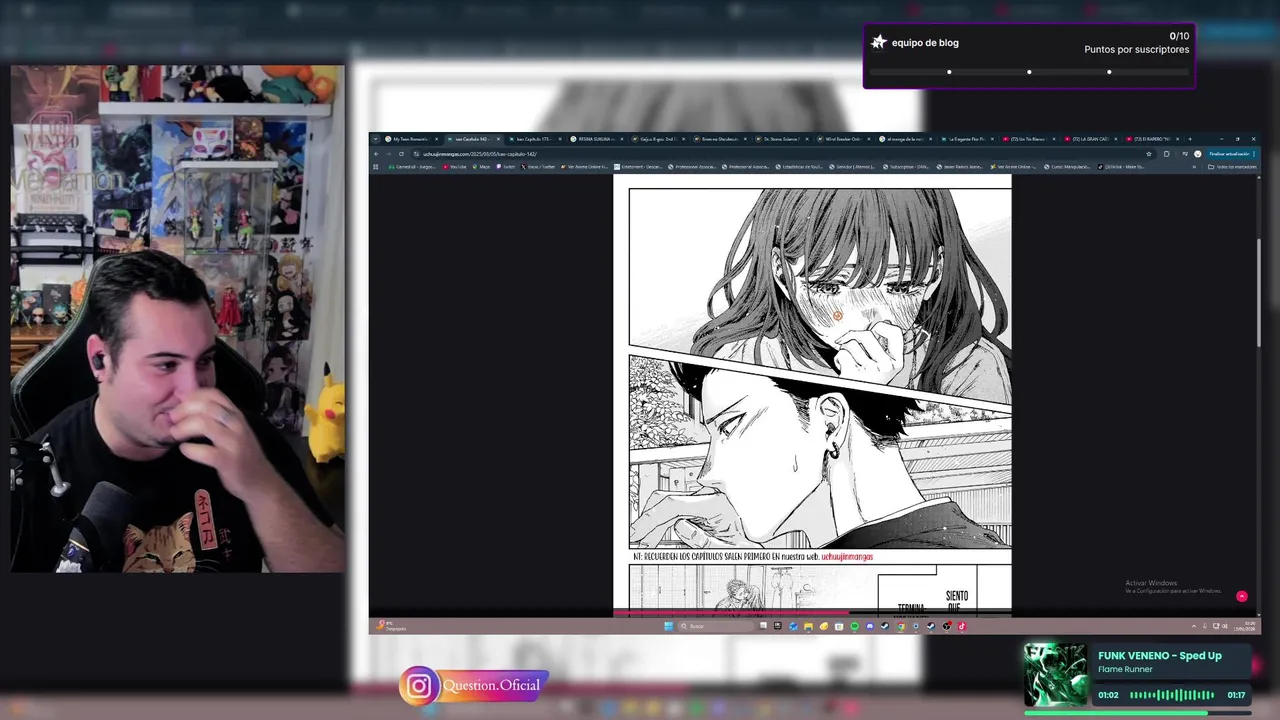Switch to the LA GRAN CAÍDA YouTube tab
This screenshot has width=1280, height=720.
pyautogui.click(x=1090, y=139)
